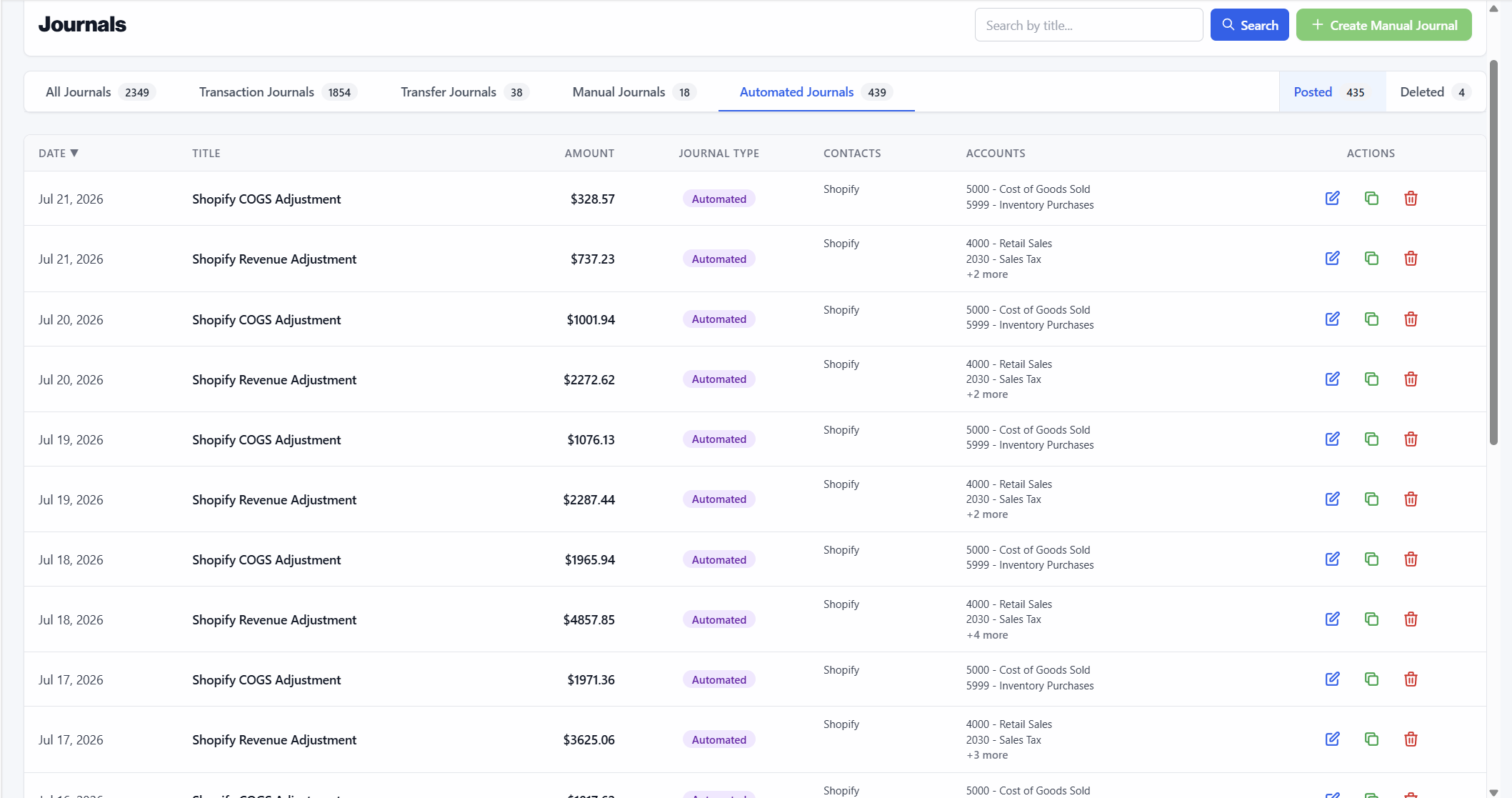Open Jul 20 Shopify Revenue Adjustment title
The height and width of the screenshot is (798, 1512).
coord(274,379)
